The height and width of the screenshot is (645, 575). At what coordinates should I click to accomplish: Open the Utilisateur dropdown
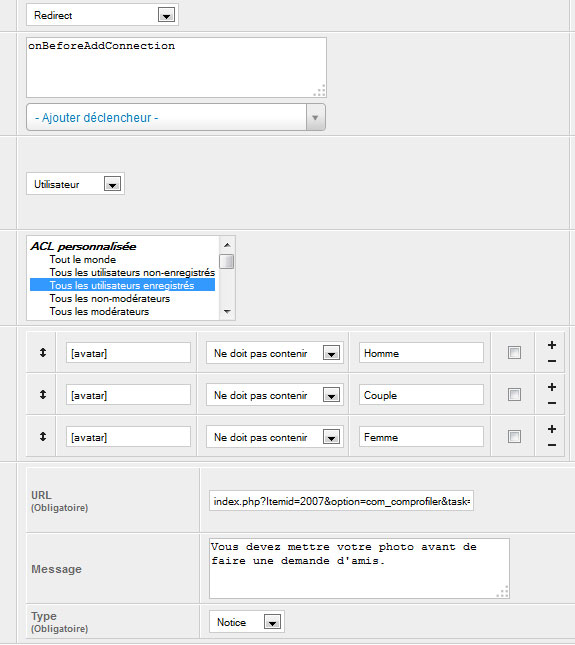75,184
